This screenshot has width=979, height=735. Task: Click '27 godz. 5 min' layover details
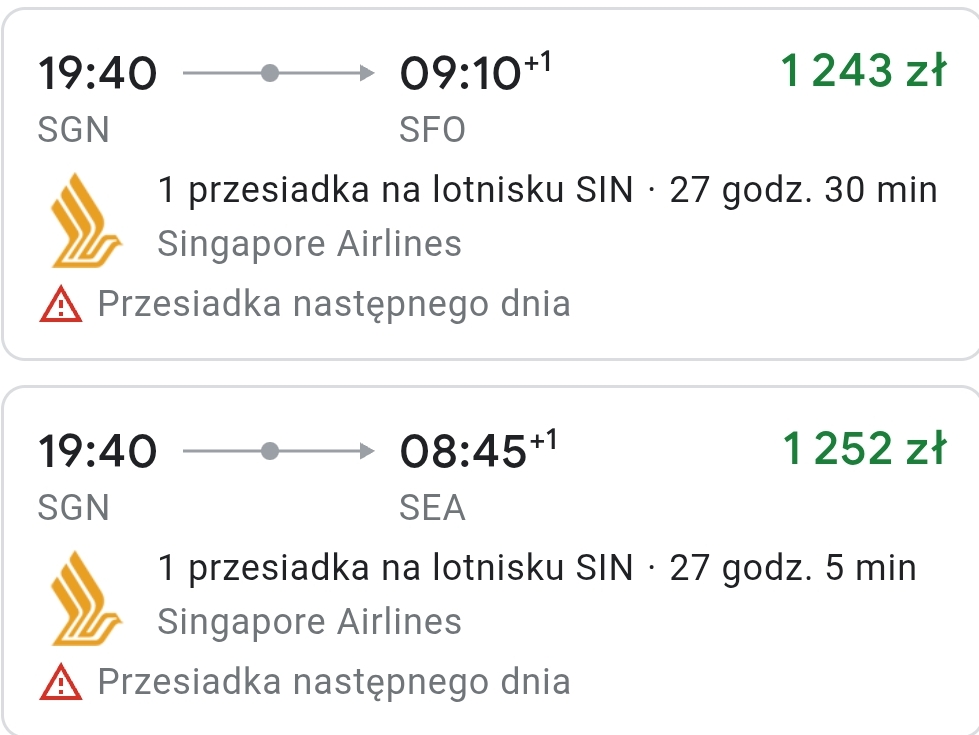pyautogui.click(x=793, y=568)
